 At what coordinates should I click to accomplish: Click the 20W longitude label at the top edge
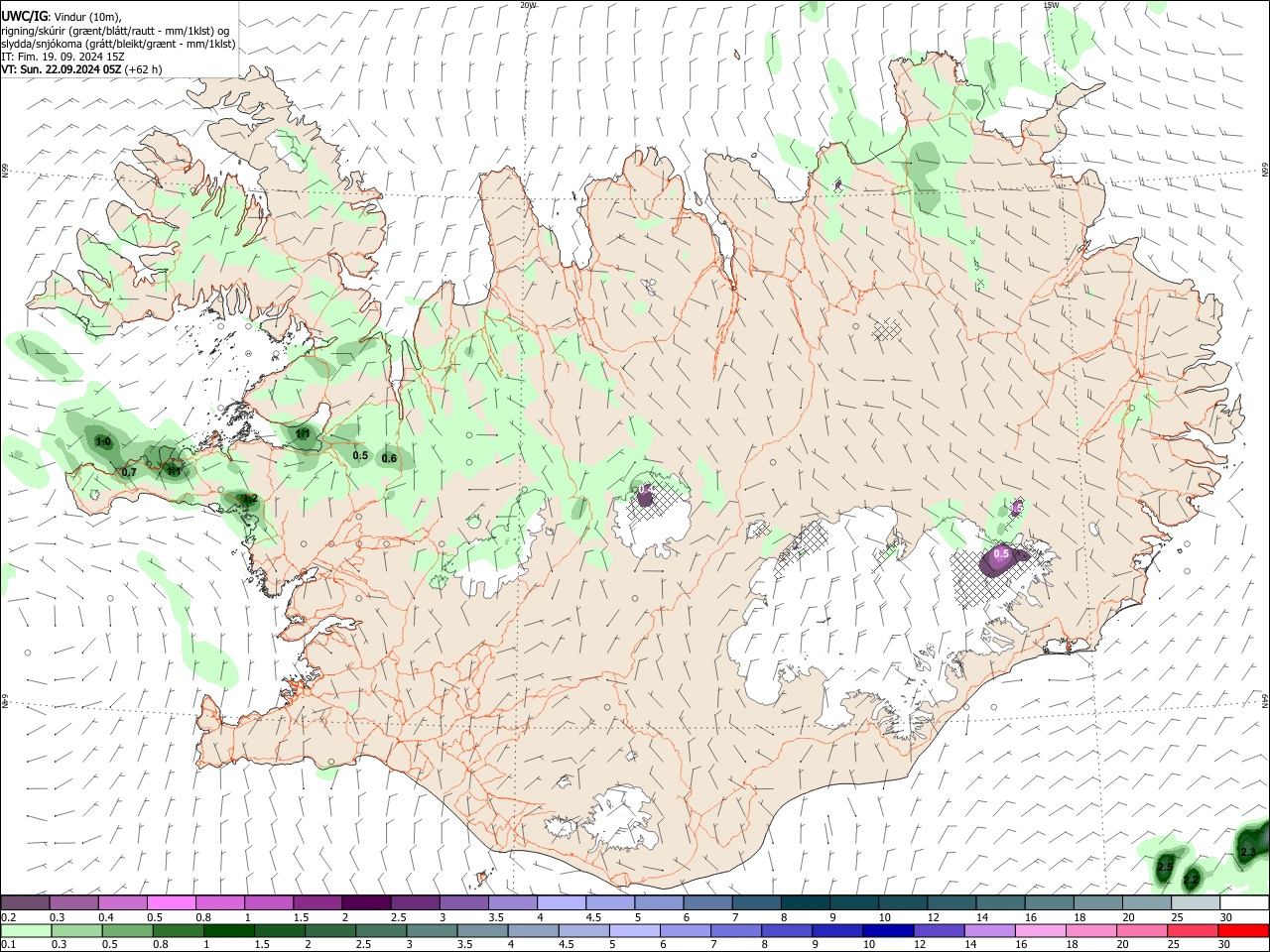pos(528,5)
